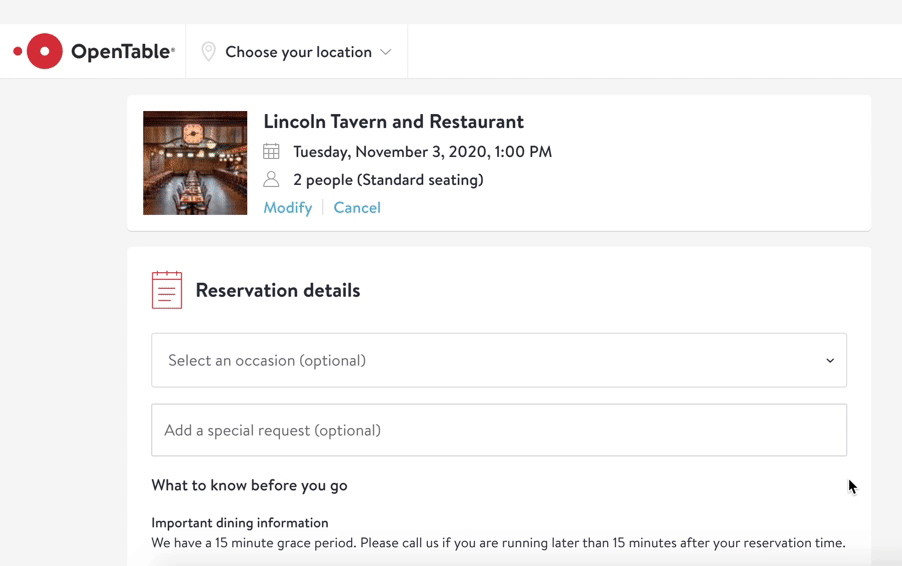Click the location pin icon
Image resolution: width=902 pixels, height=566 pixels.
pos(208,52)
